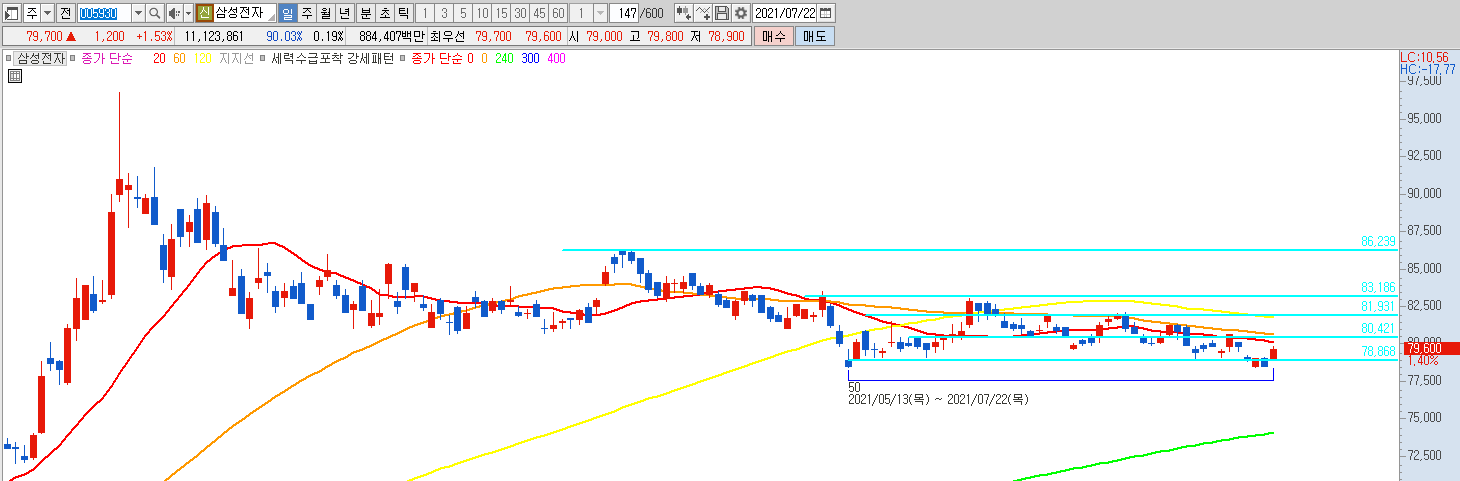Image resolution: width=1460 pixels, height=481 pixels.
Task: Click the orange 60 moving average label
Action: click(179, 59)
